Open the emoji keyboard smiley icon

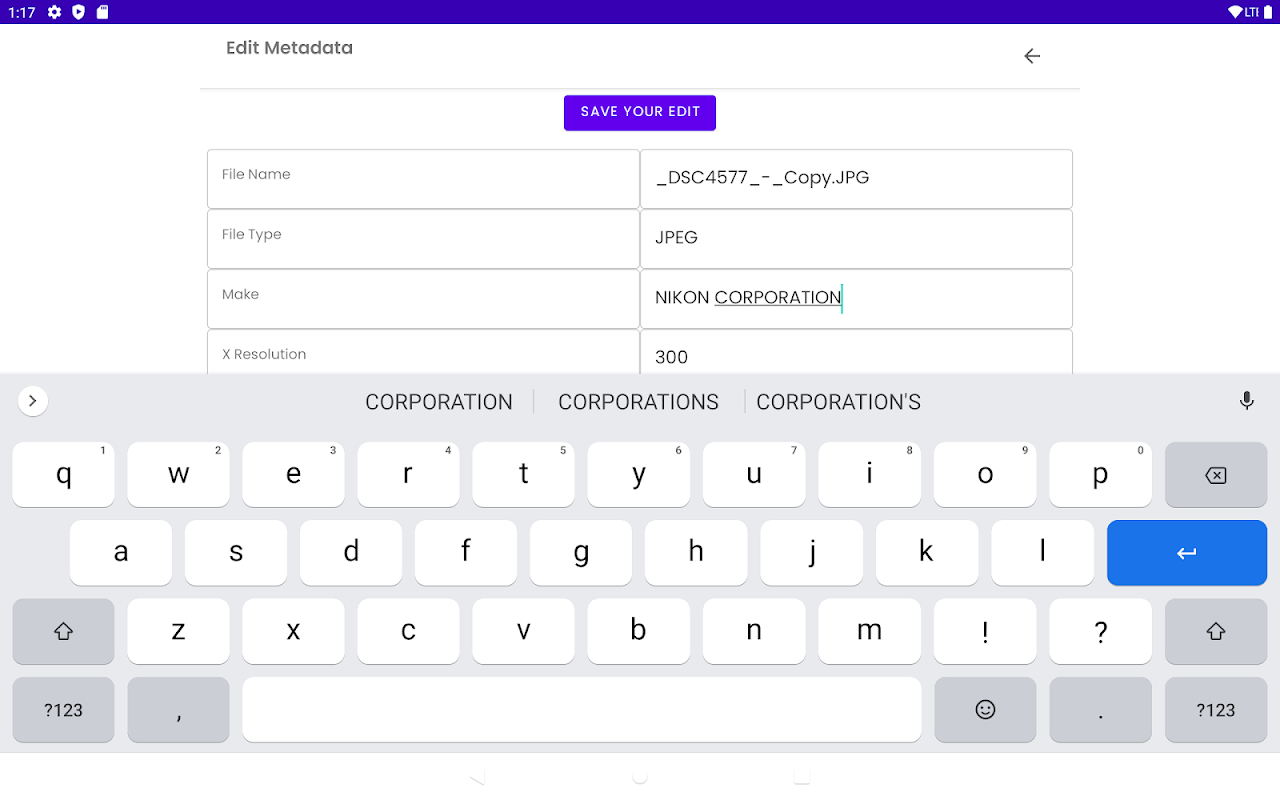point(985,710)
